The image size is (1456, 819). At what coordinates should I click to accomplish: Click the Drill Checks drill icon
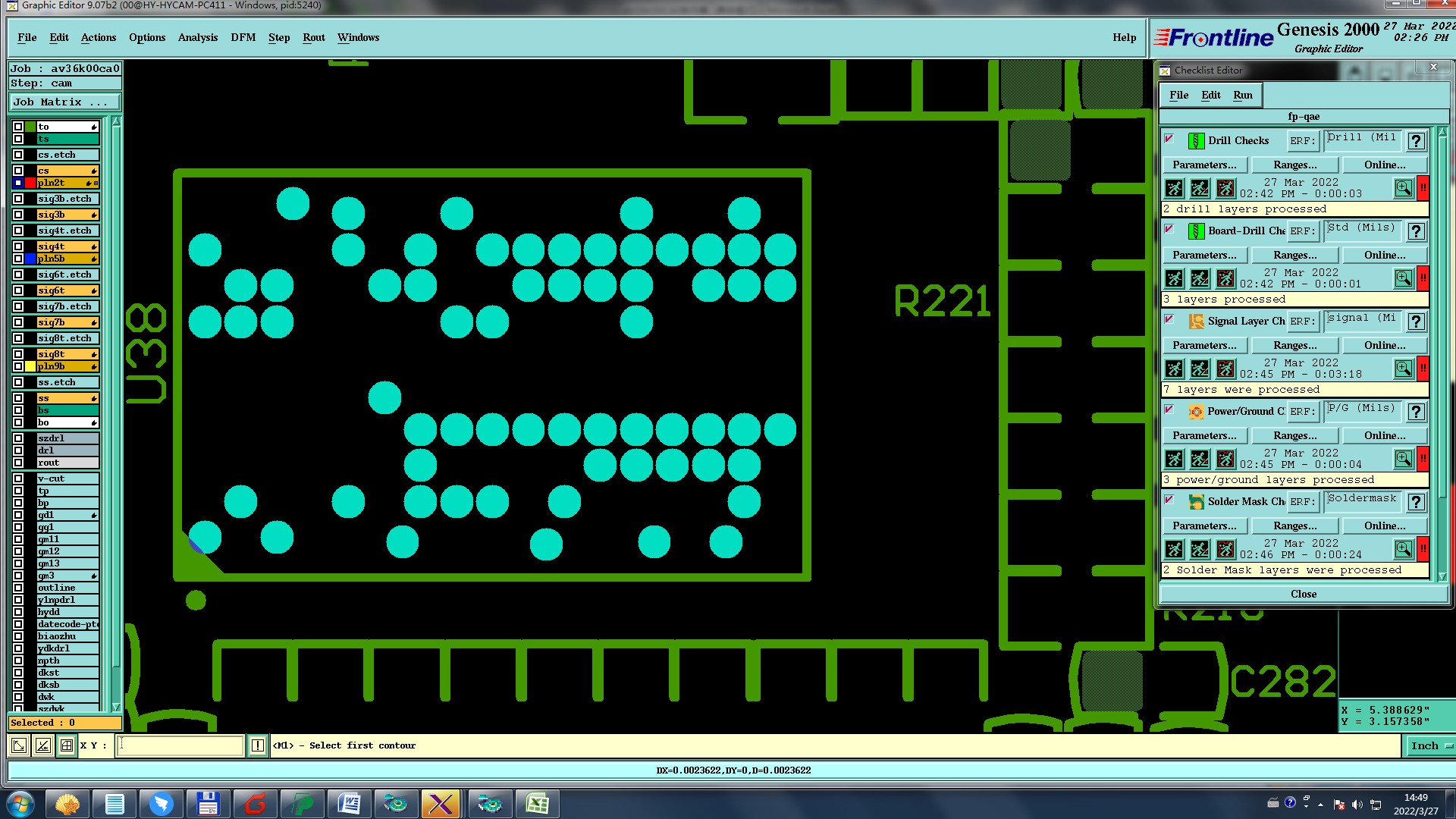1196,141
